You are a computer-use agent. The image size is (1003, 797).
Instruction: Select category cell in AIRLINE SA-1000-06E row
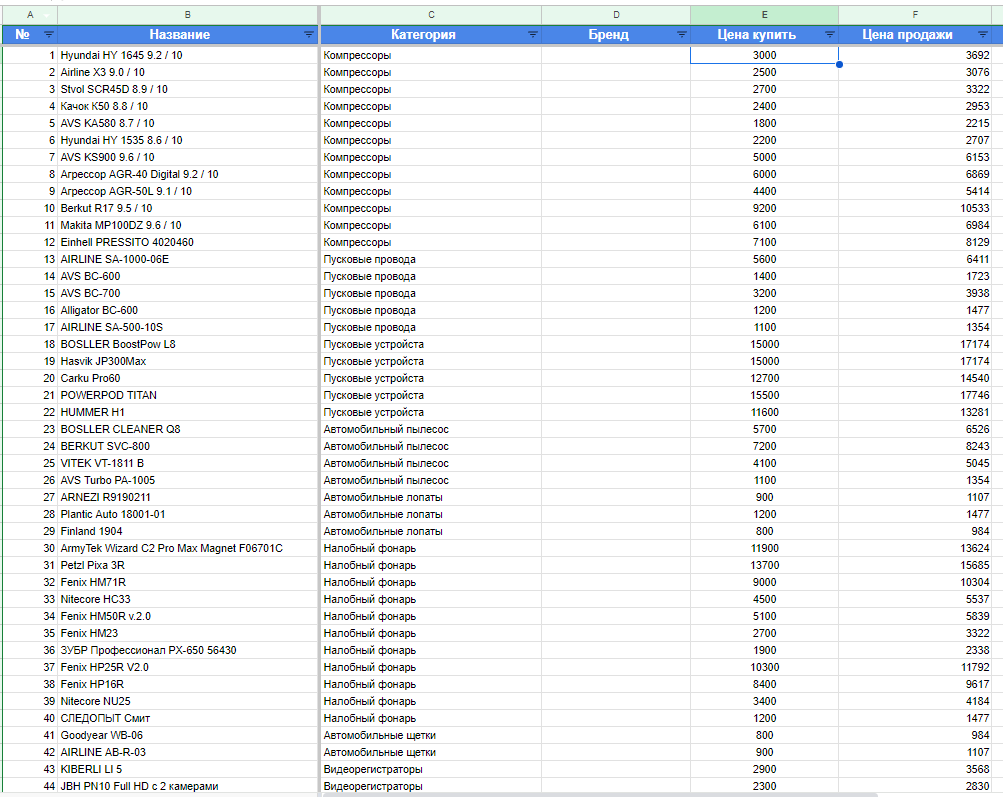tap(431, 259)
